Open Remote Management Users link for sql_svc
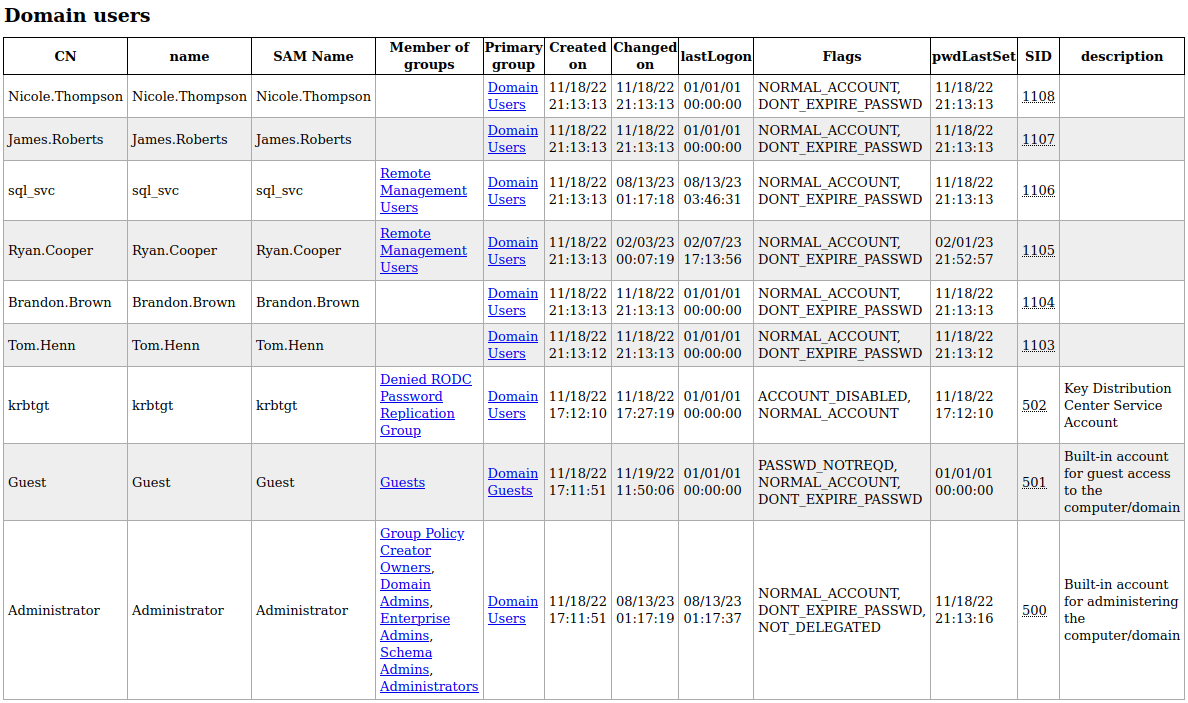 tap(423, 191)
